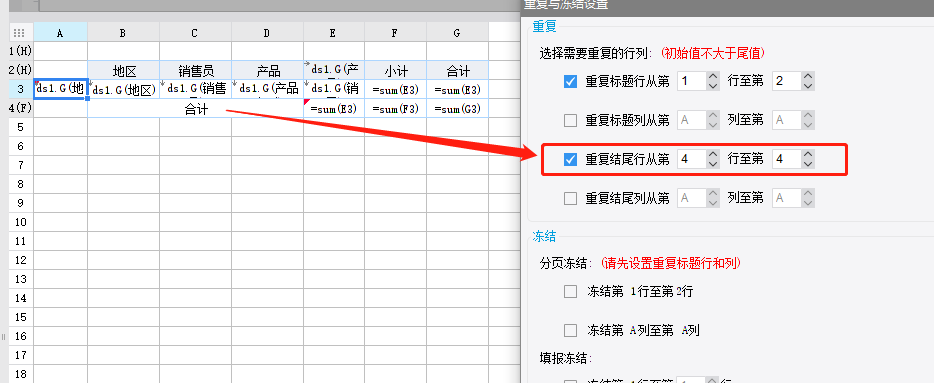
Task: Select row header 3
Action: tap(21, 89)
